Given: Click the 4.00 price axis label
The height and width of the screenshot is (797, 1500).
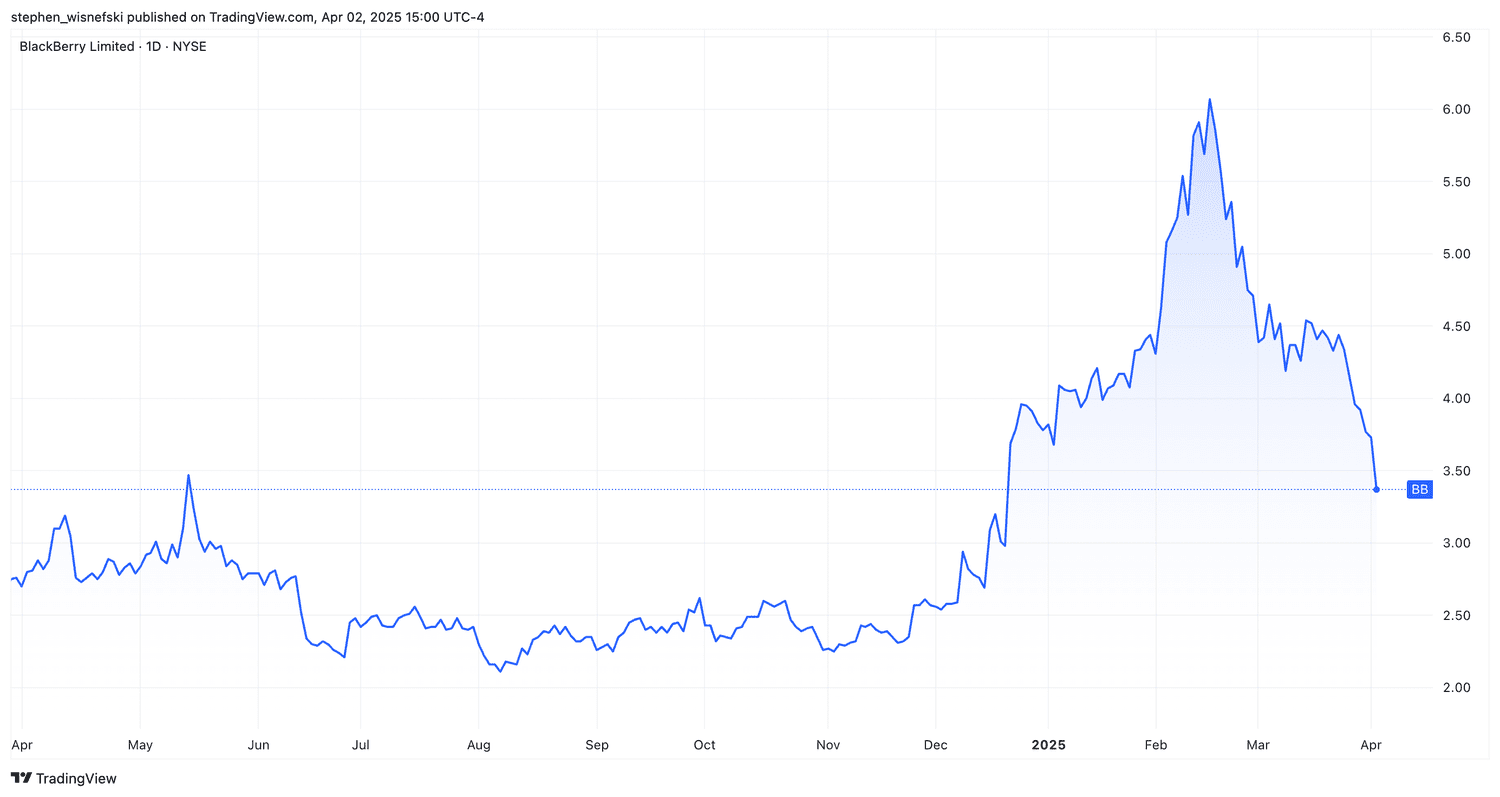Looking at the screenshot, I should (1456, 398).
